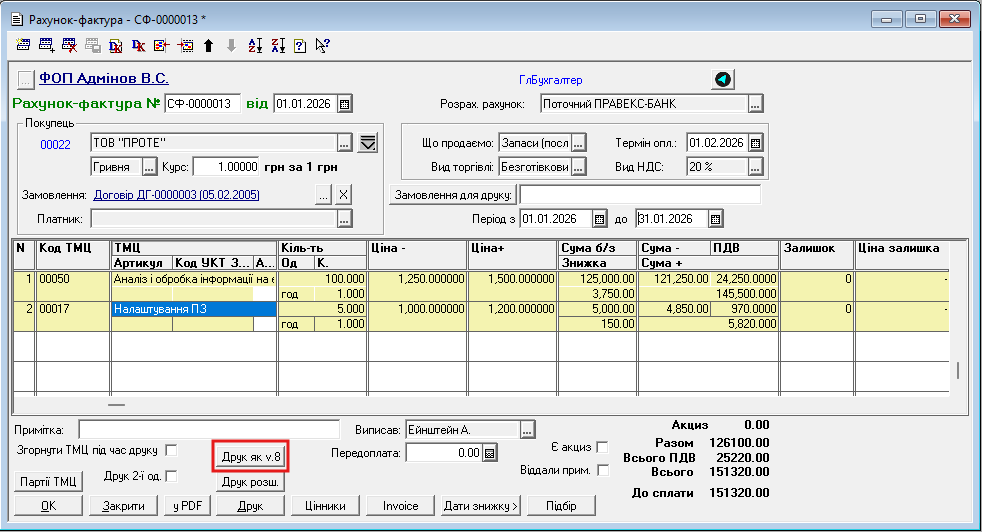Screen dimensions: 982x532
Task: Click the sort descending Z-A icon
Action: (x=277, y=45)
